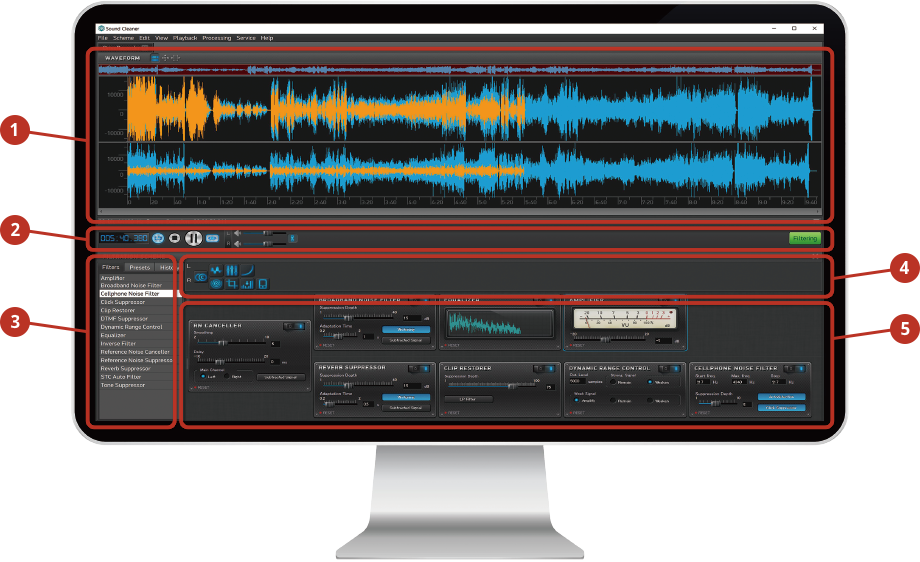Click the 005:40.380 time display
920x562 pixels.
tap(124, 238)
